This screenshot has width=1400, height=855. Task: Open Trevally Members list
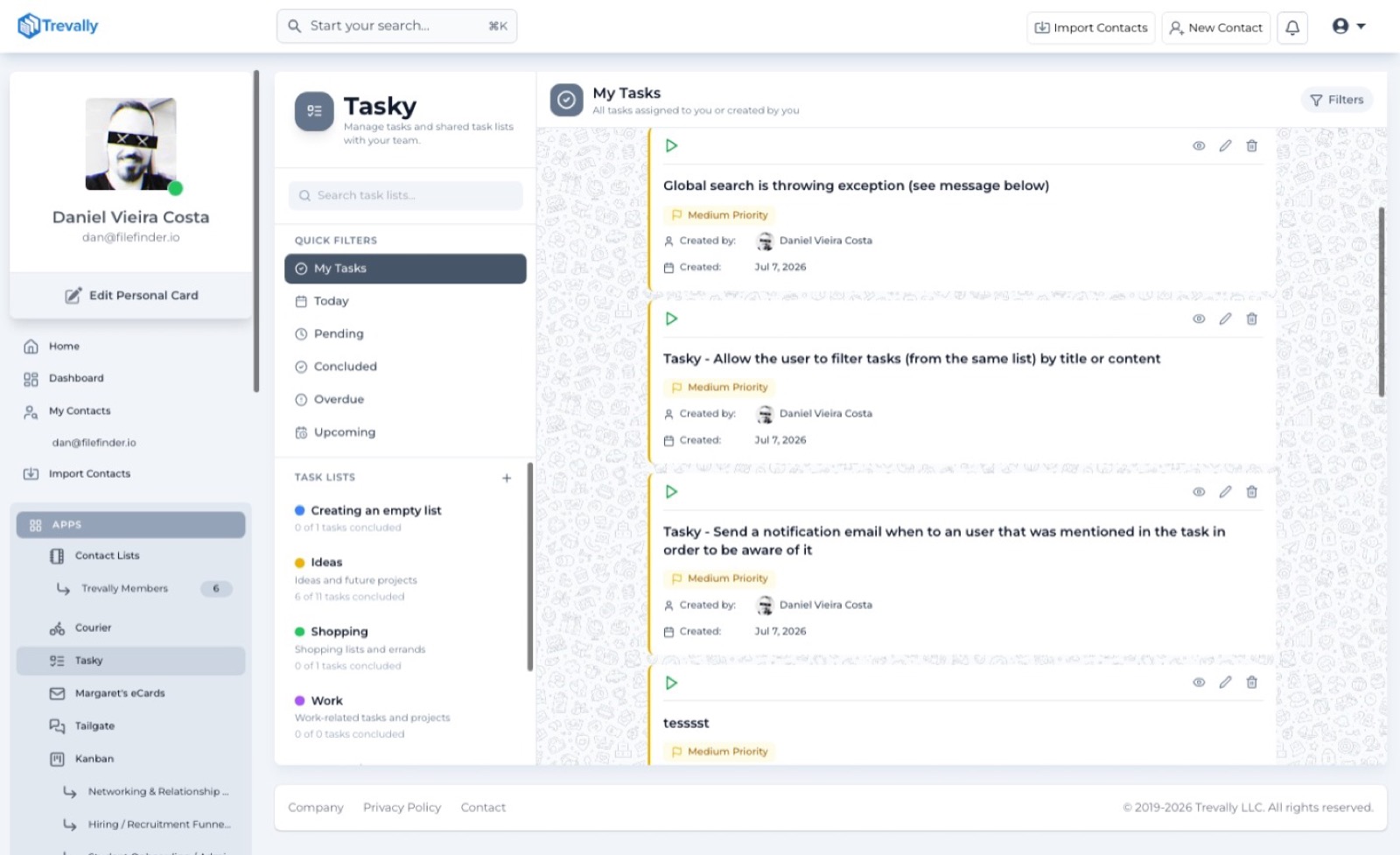pyautogui.click(x=124, y=589)
